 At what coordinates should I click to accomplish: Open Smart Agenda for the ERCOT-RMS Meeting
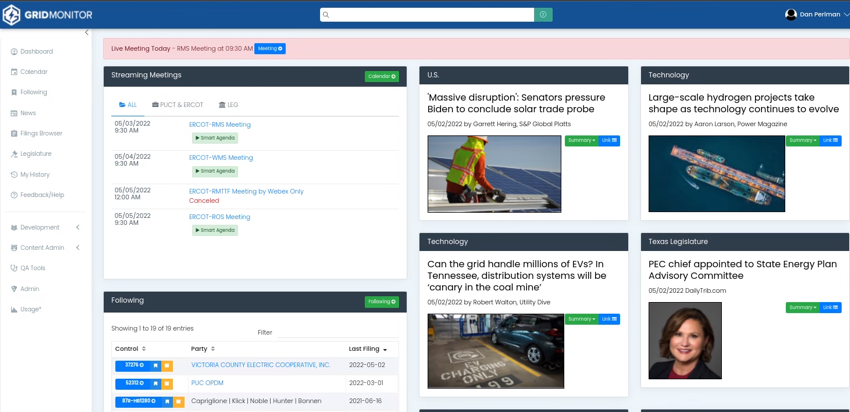(215, 138)
